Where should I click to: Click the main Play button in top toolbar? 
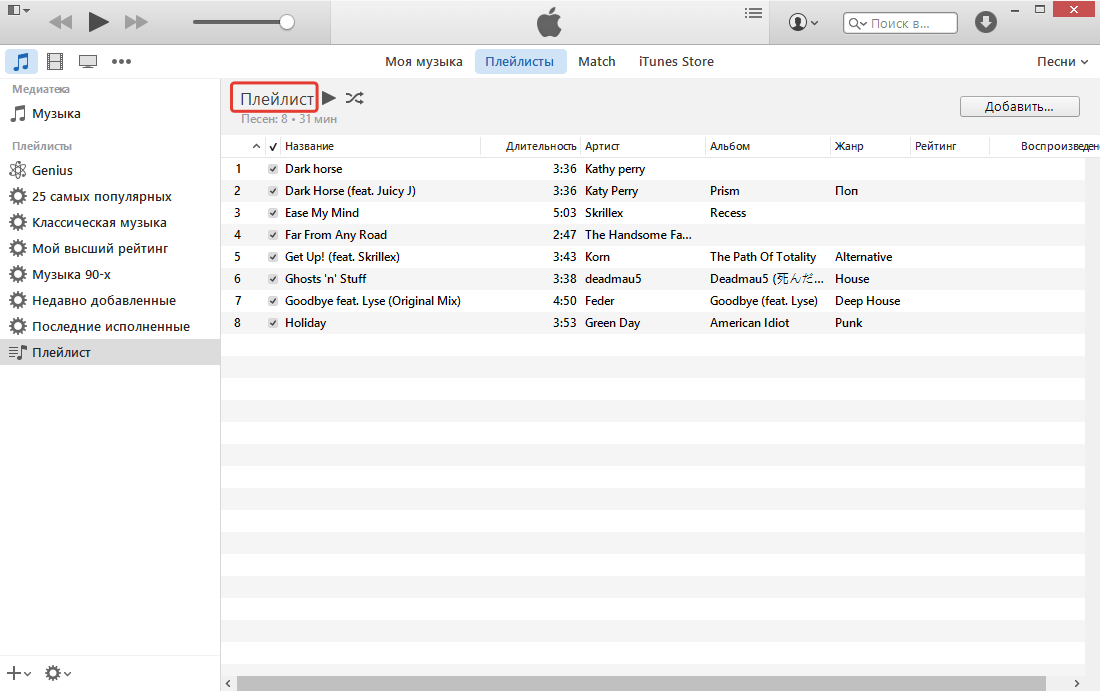98,22
